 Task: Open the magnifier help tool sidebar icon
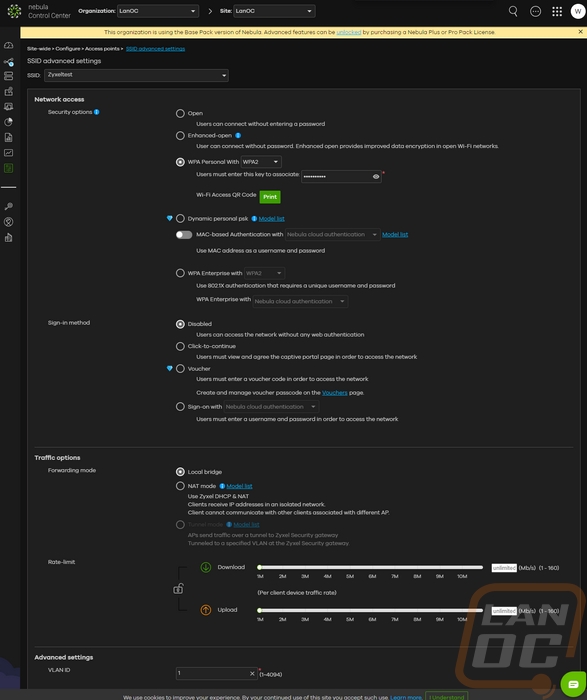point(8,206)
